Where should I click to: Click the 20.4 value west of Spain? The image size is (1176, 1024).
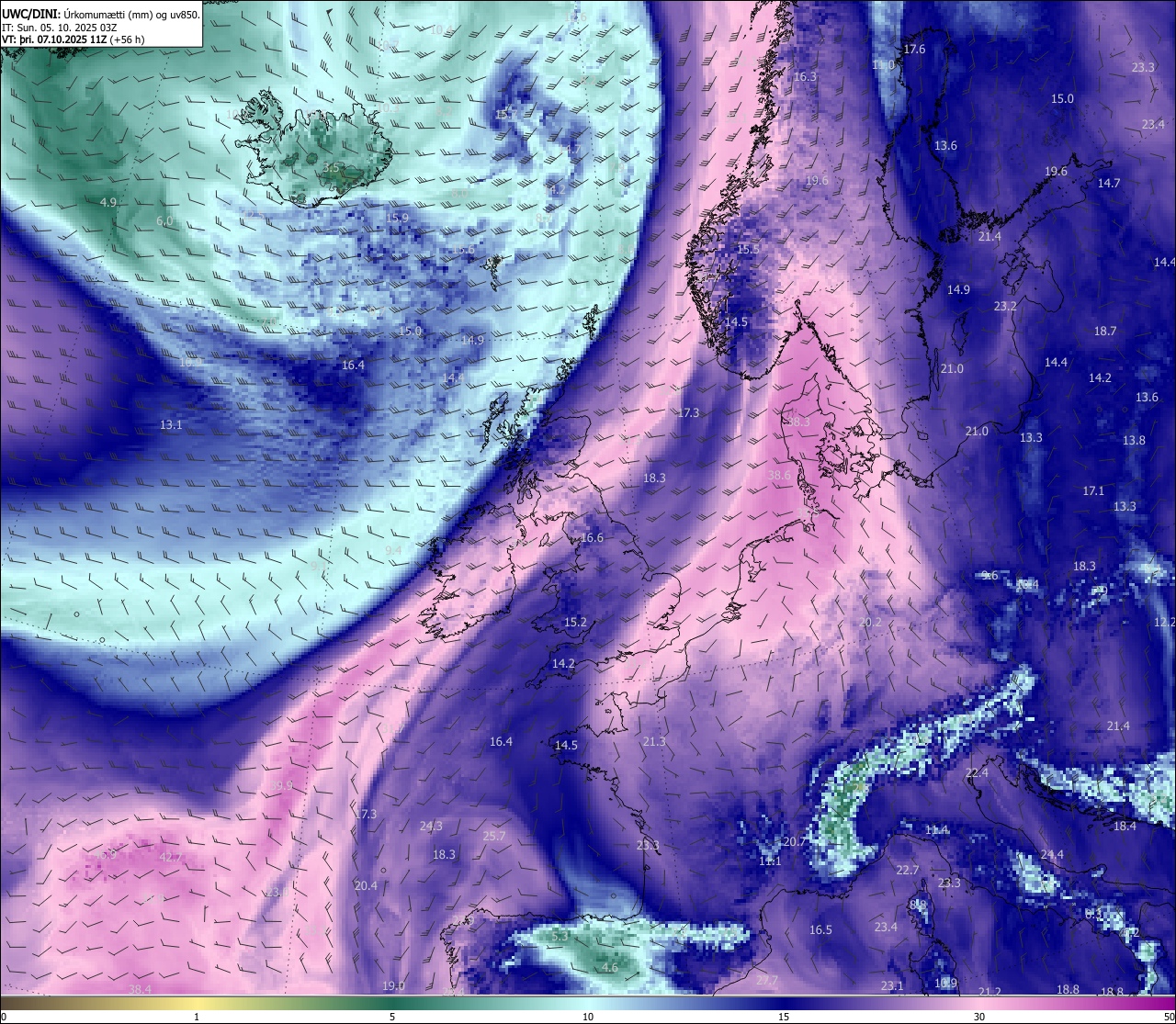coord(366,886)
